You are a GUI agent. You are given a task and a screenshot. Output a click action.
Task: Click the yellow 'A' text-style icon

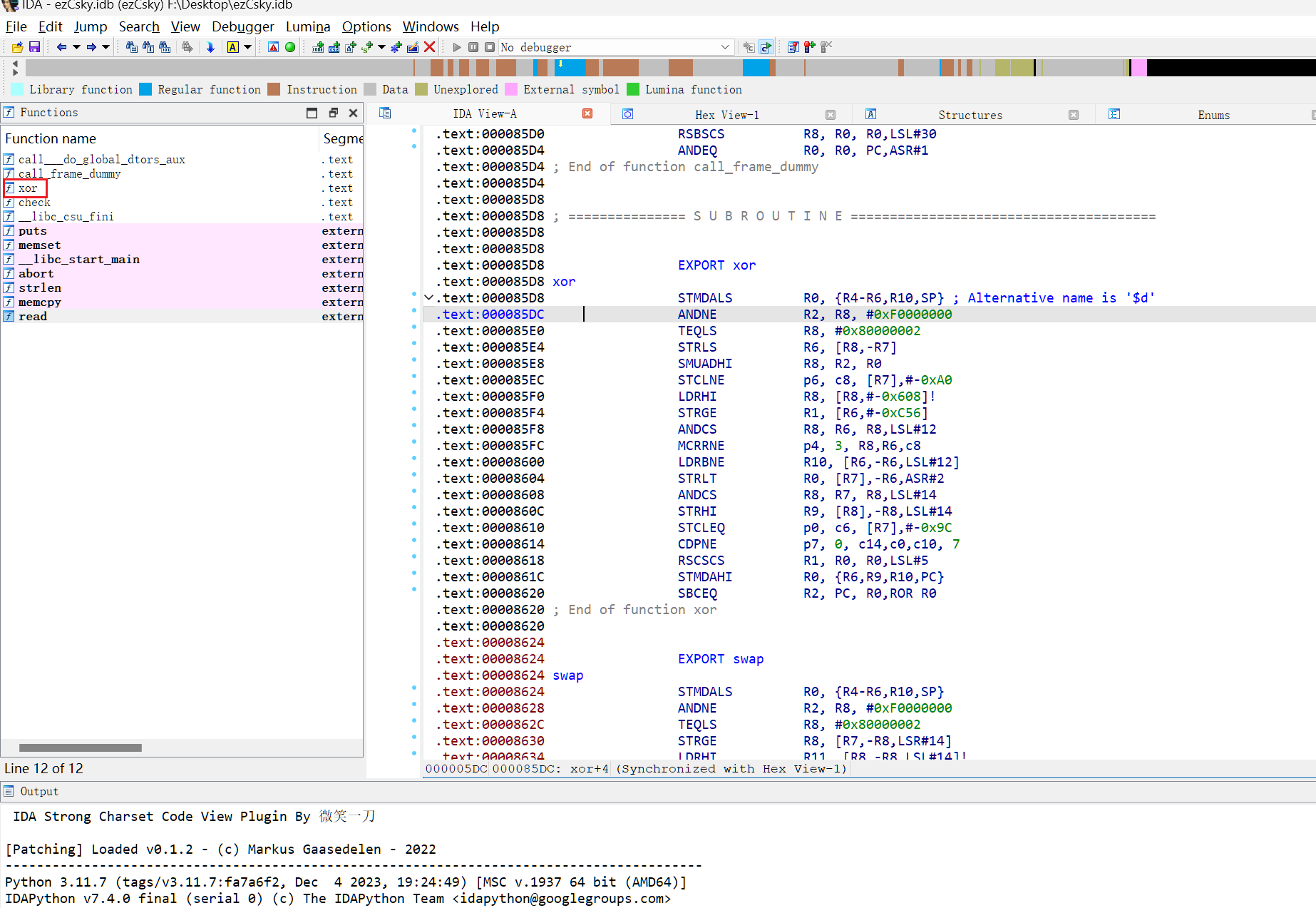(x=233, y=47)
